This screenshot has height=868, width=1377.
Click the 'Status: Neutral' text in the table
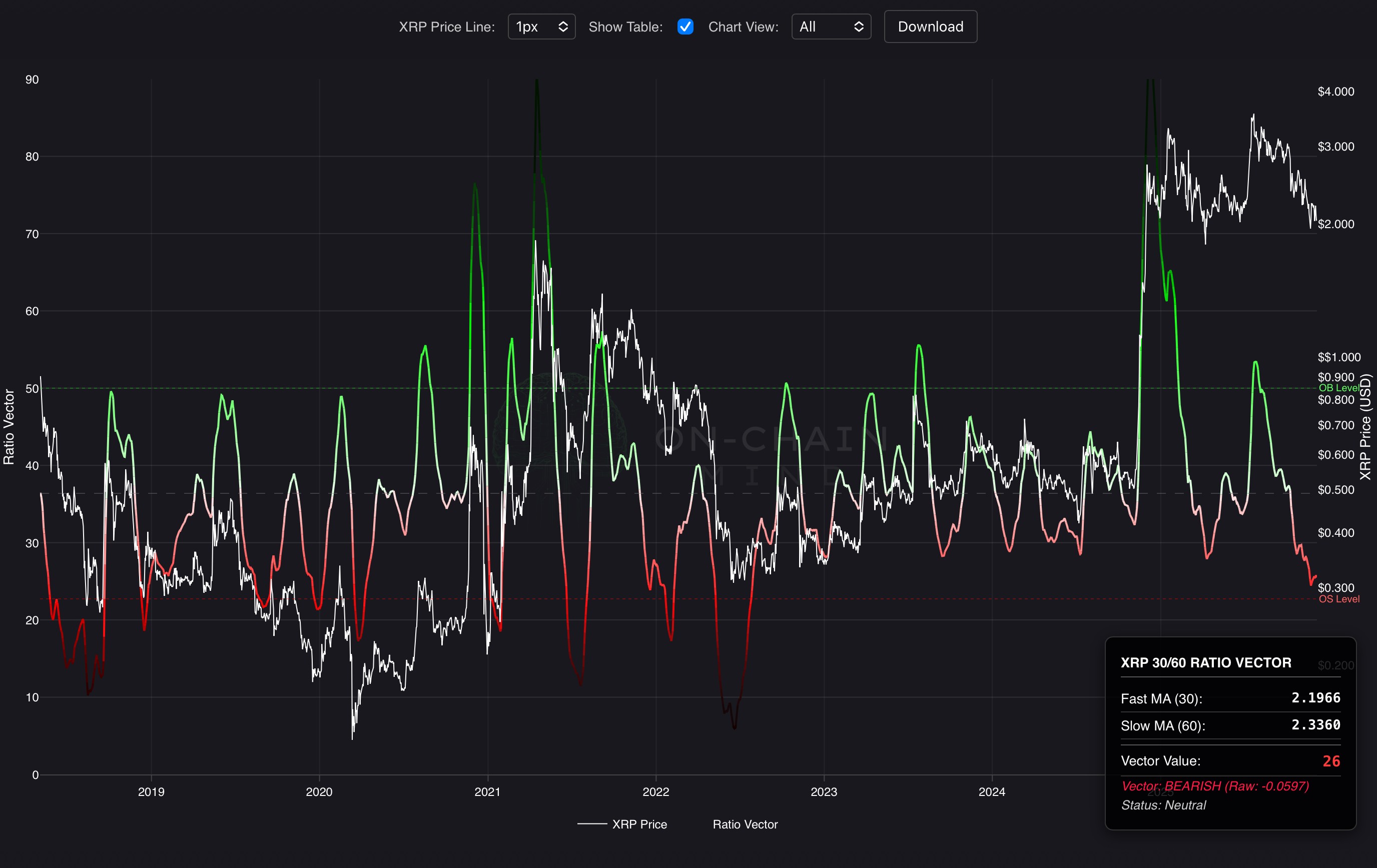point(1163,804)
